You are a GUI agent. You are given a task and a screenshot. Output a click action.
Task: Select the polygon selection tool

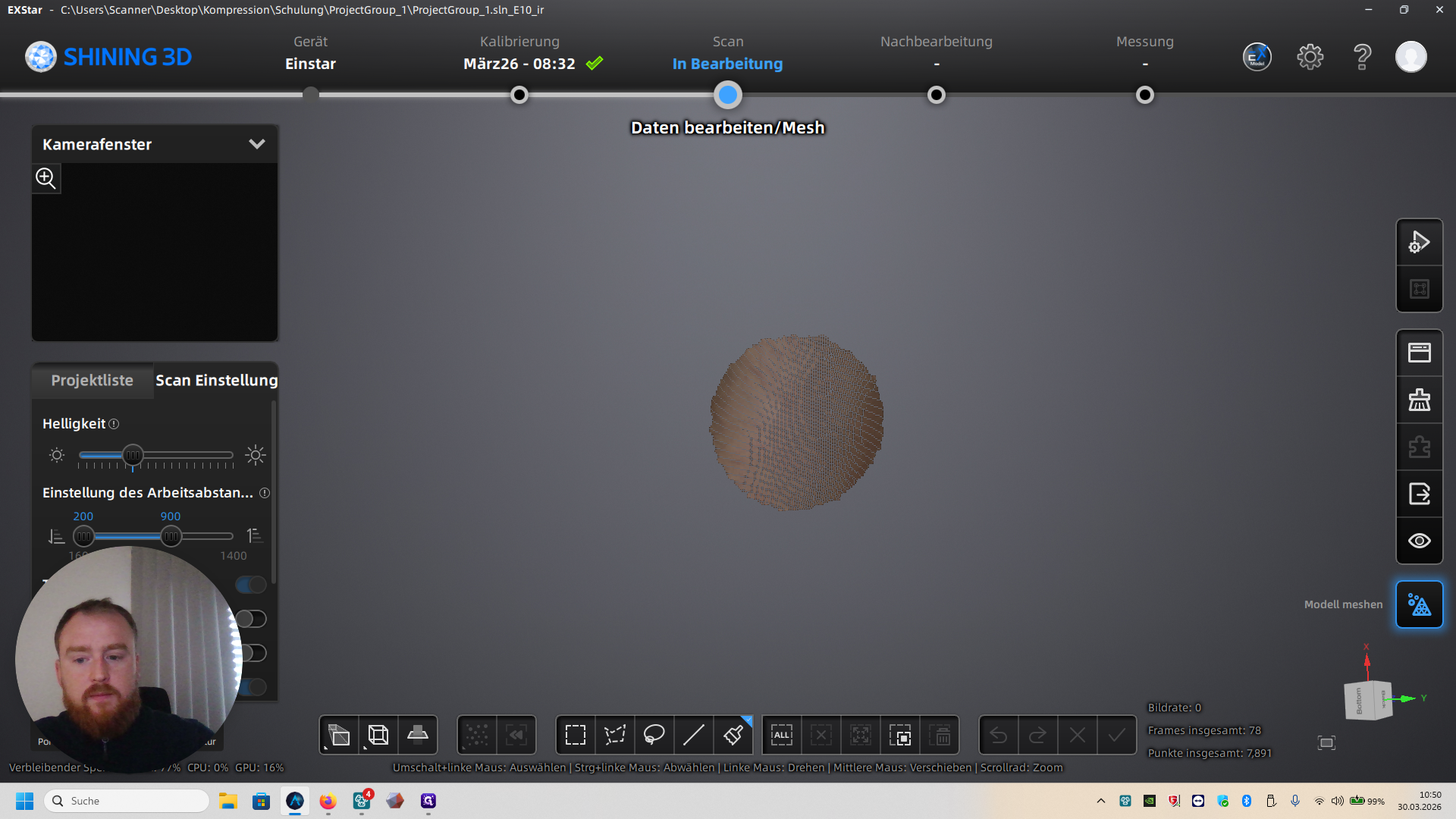pyautogui.click(x=615, y=735)
